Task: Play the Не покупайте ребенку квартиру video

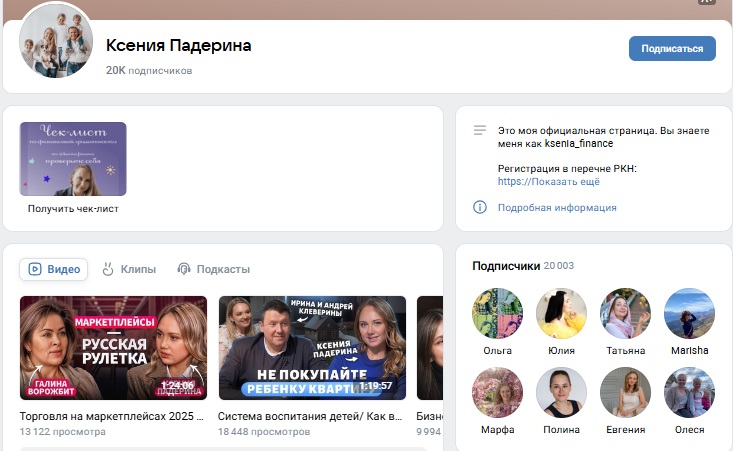Action: pos(312,348)
